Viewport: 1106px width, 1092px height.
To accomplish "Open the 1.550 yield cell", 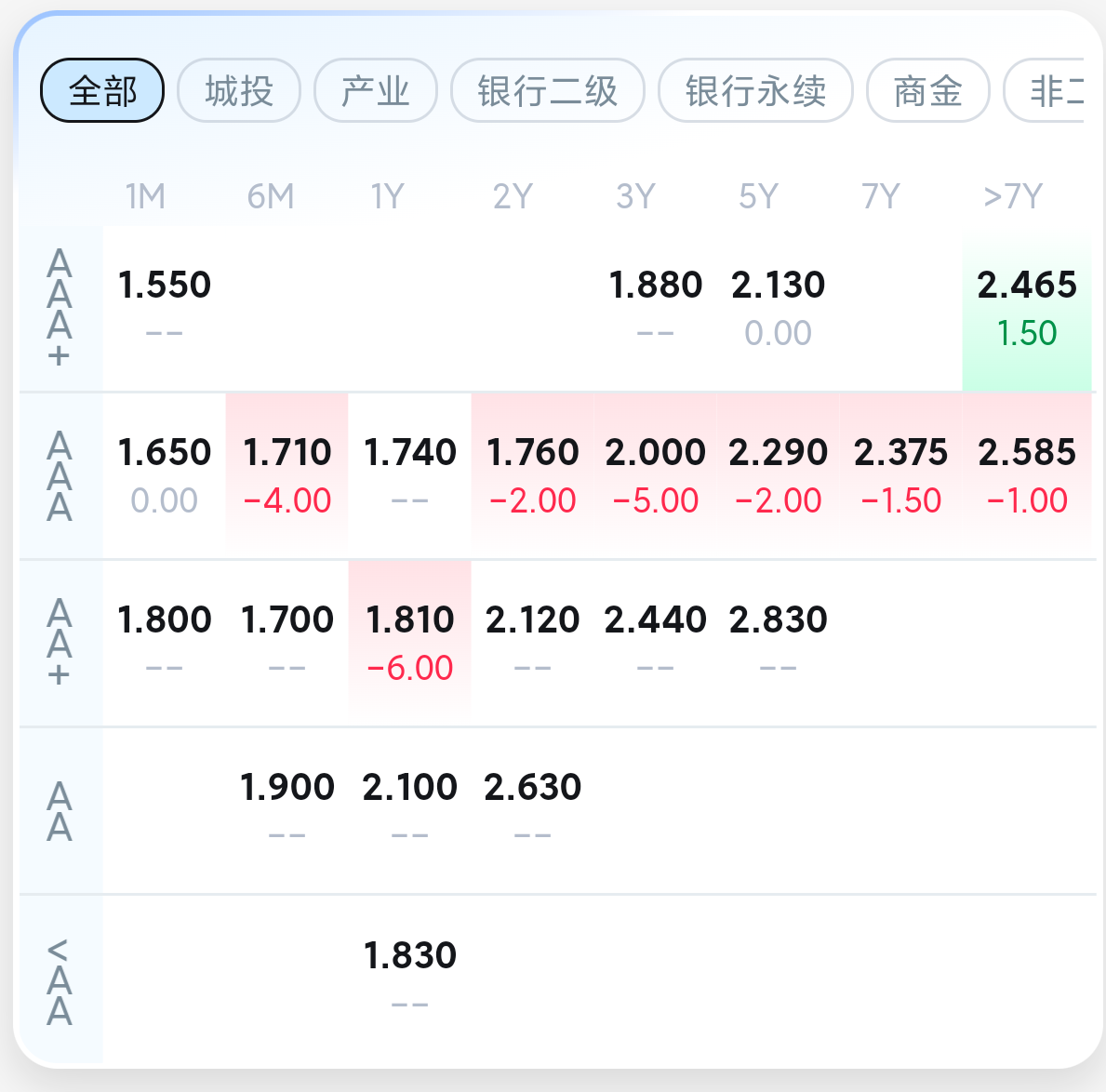I will click(x=165, y=308).
